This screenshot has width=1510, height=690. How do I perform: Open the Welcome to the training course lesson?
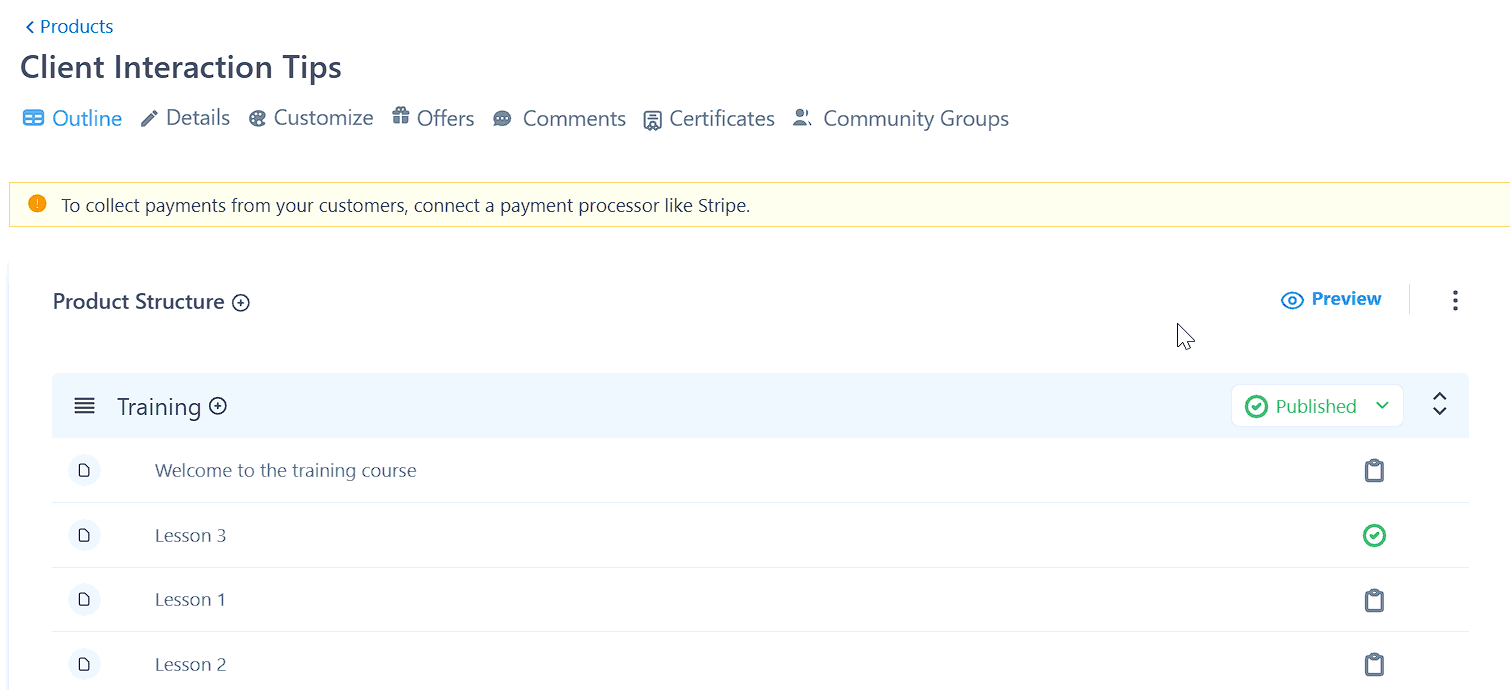285,471
